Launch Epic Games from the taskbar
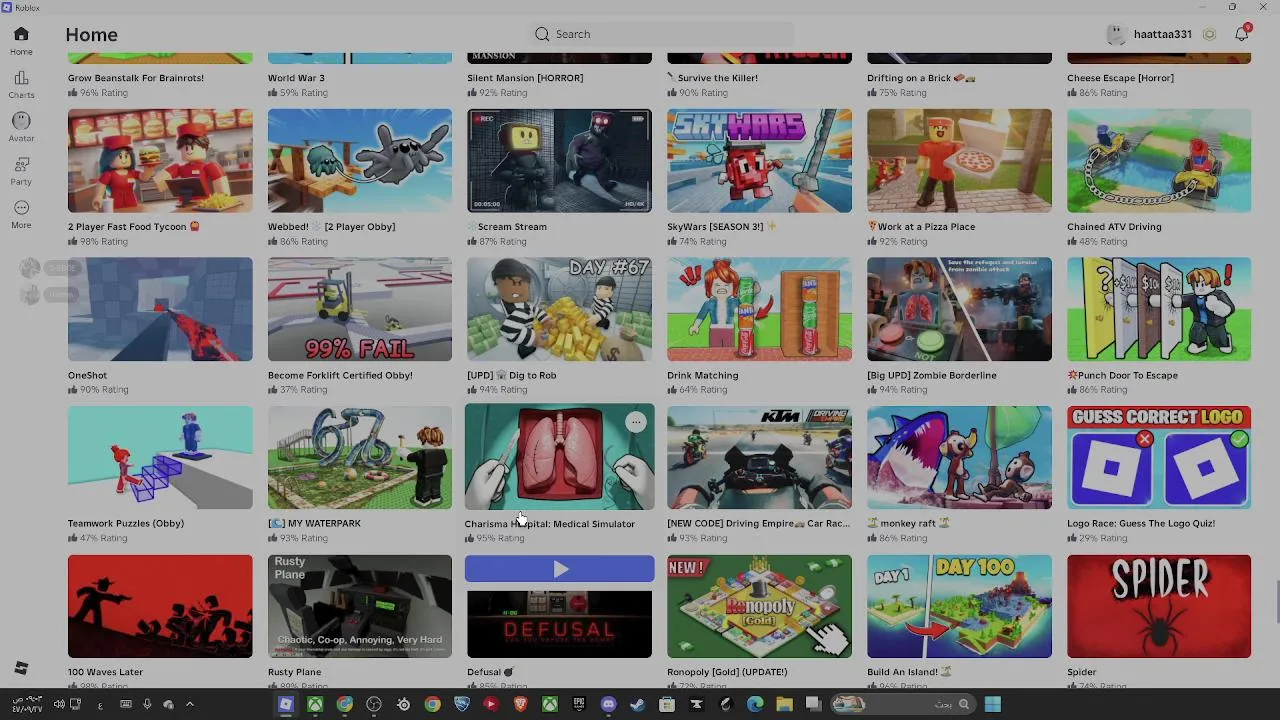1280x720 pixels. [x=579, y=704]
